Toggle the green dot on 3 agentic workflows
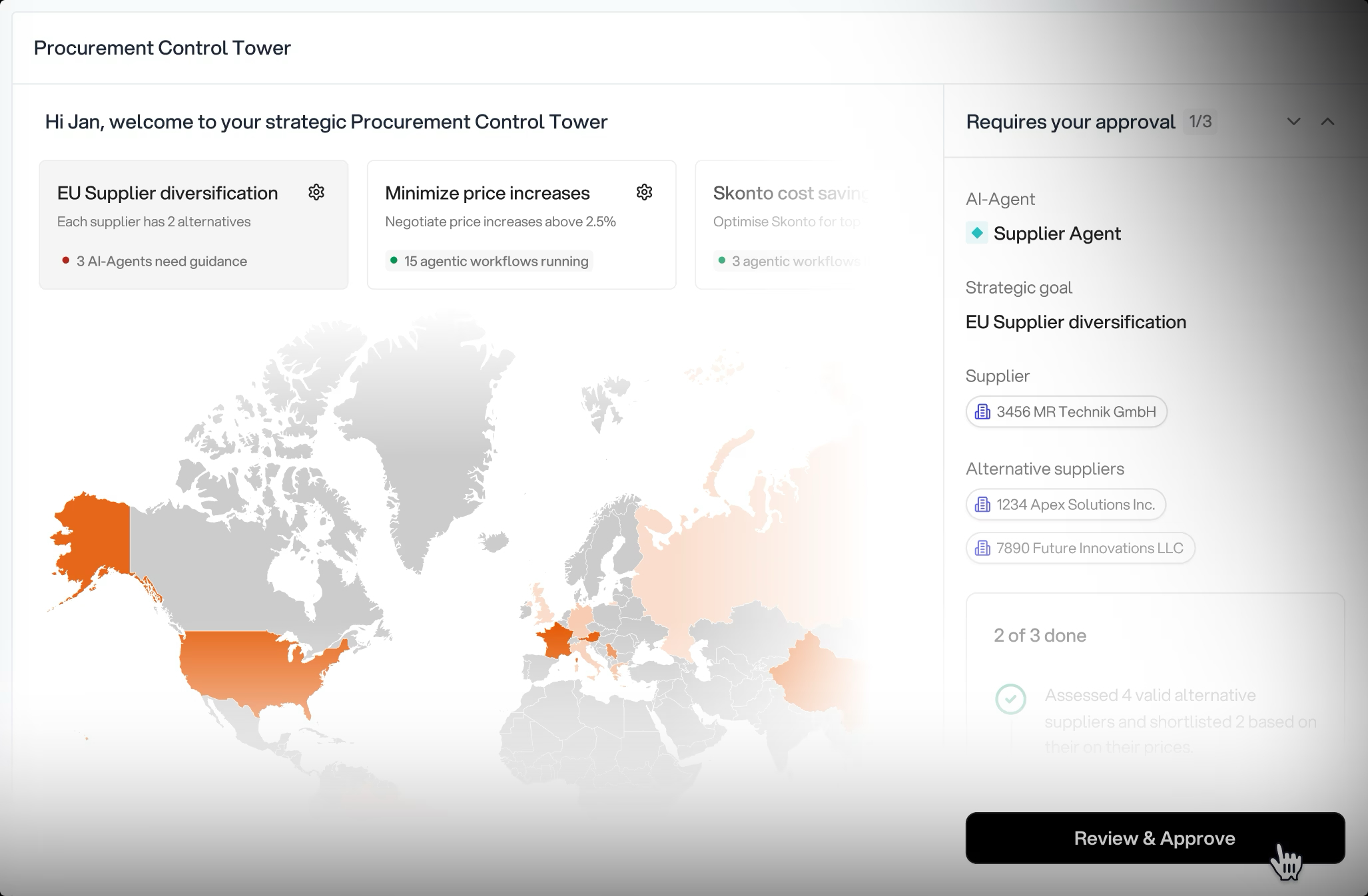Image resolution: width=1368 pixels, height=896 pixels. [x=722, y=261]
